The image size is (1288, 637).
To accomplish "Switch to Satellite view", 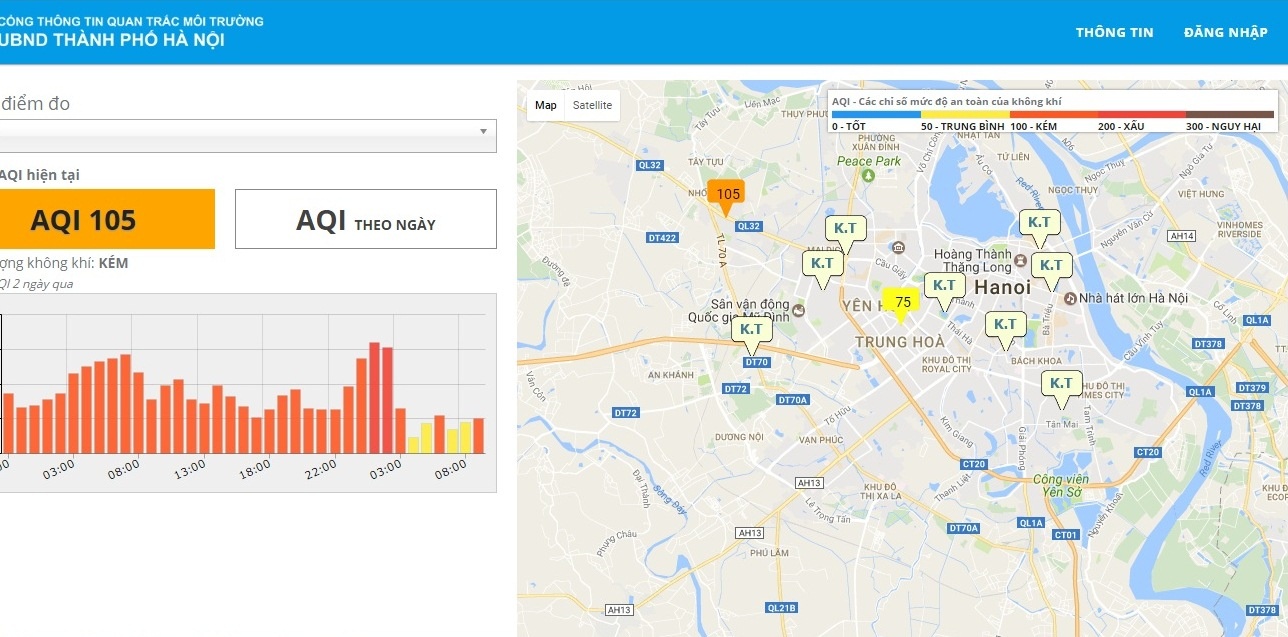I will click(592, 104).
